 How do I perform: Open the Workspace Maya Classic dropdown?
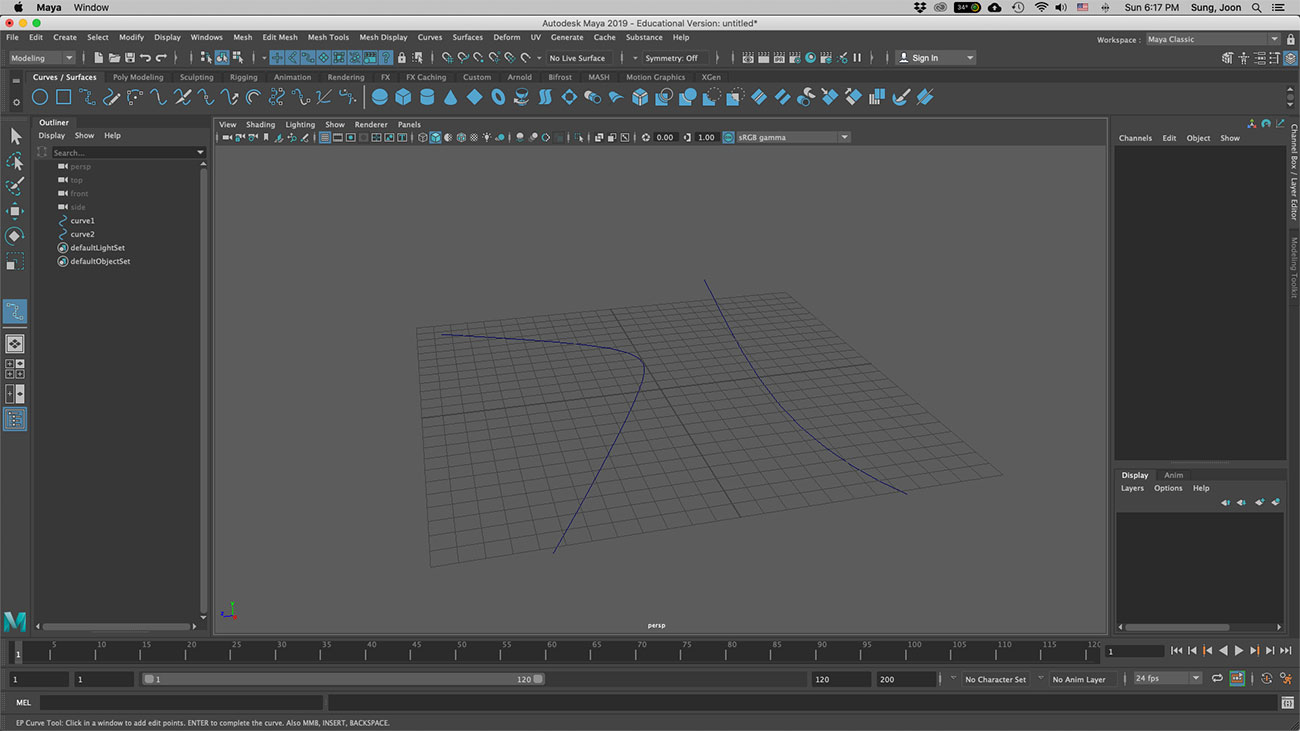1212,39
